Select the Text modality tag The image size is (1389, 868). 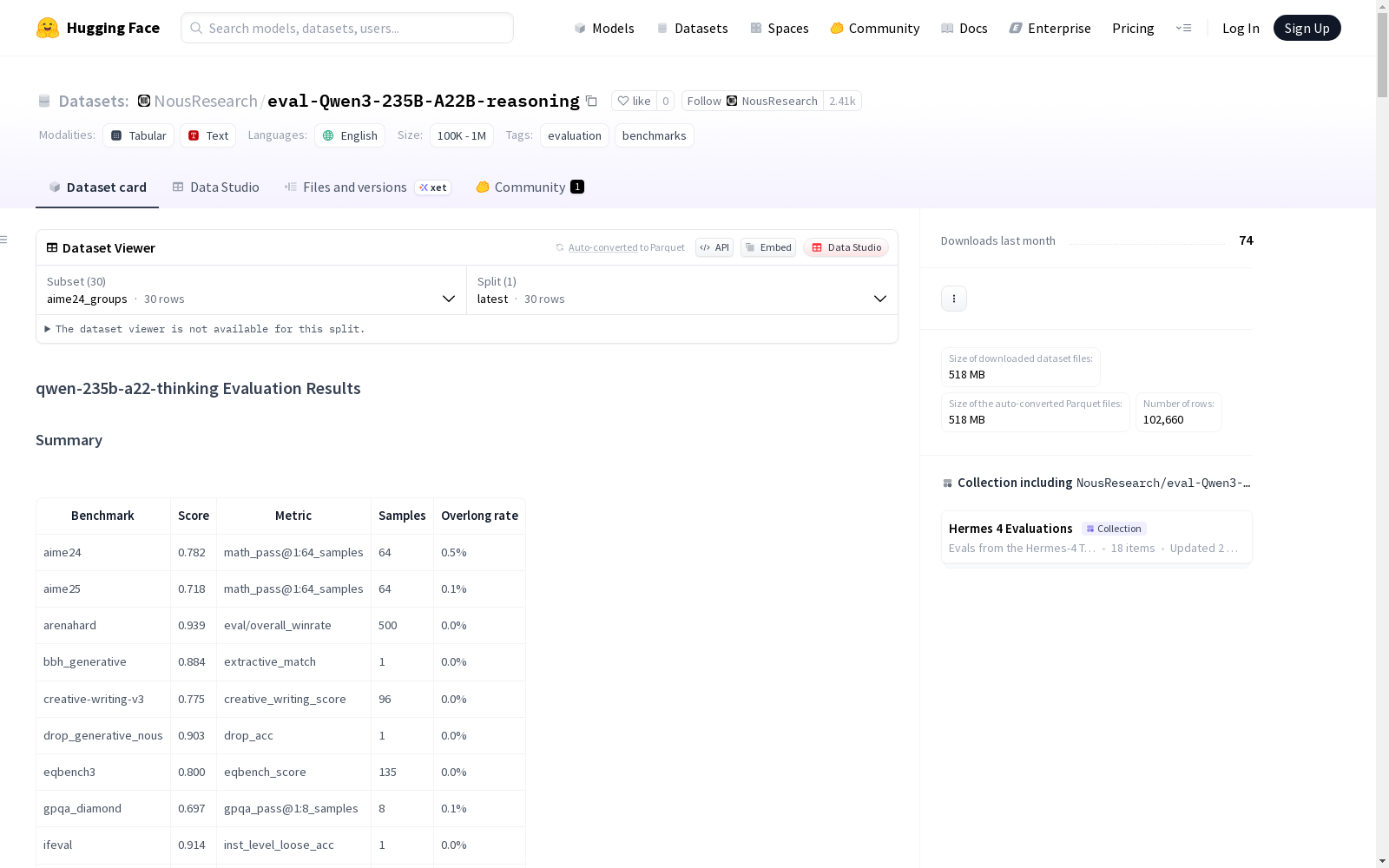[x=208, y=135]
